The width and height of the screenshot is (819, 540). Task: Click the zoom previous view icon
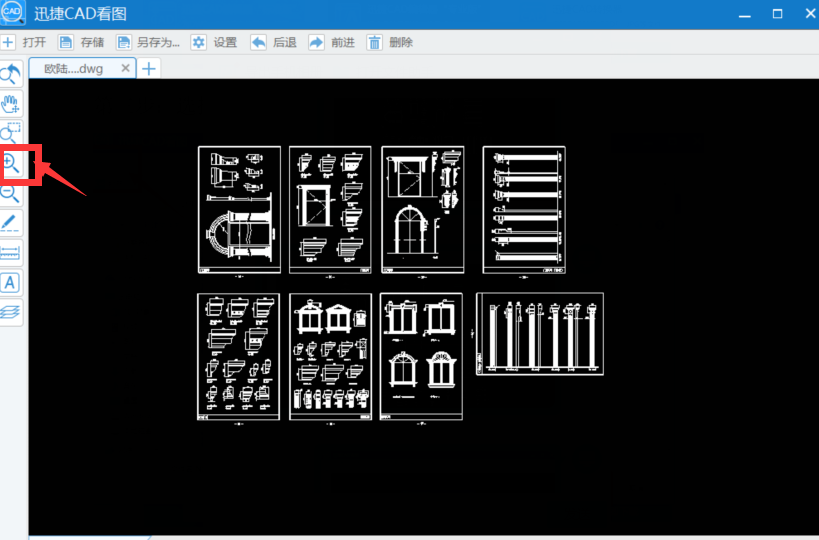click(10, 75)
